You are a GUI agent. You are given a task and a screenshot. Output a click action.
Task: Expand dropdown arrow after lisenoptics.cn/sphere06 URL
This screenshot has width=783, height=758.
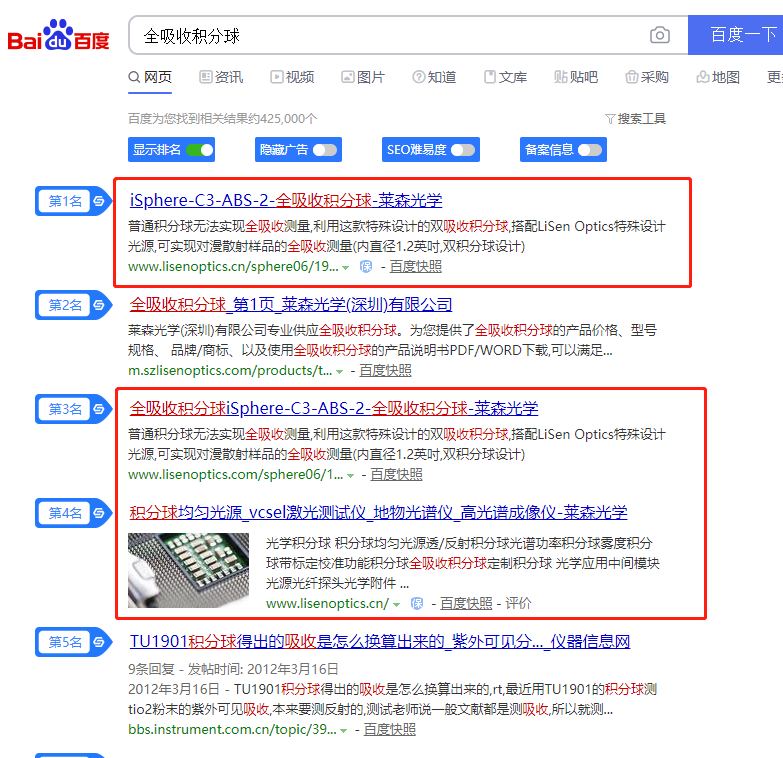pyautogui.click(x=346, y=268)
